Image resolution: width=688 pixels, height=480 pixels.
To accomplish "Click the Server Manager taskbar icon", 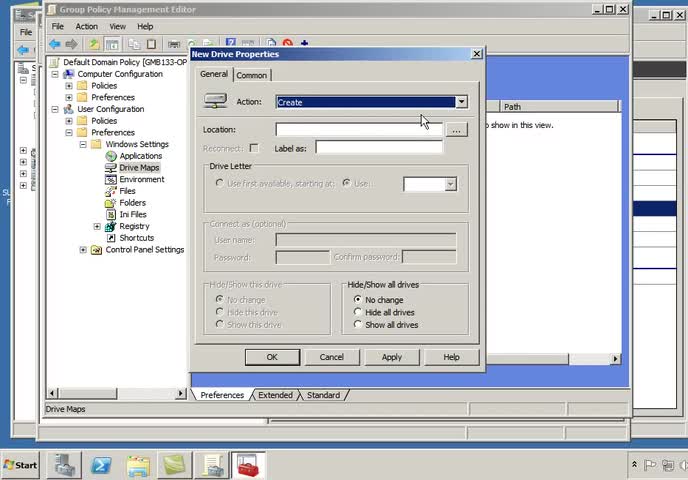I will coord(64,465).
